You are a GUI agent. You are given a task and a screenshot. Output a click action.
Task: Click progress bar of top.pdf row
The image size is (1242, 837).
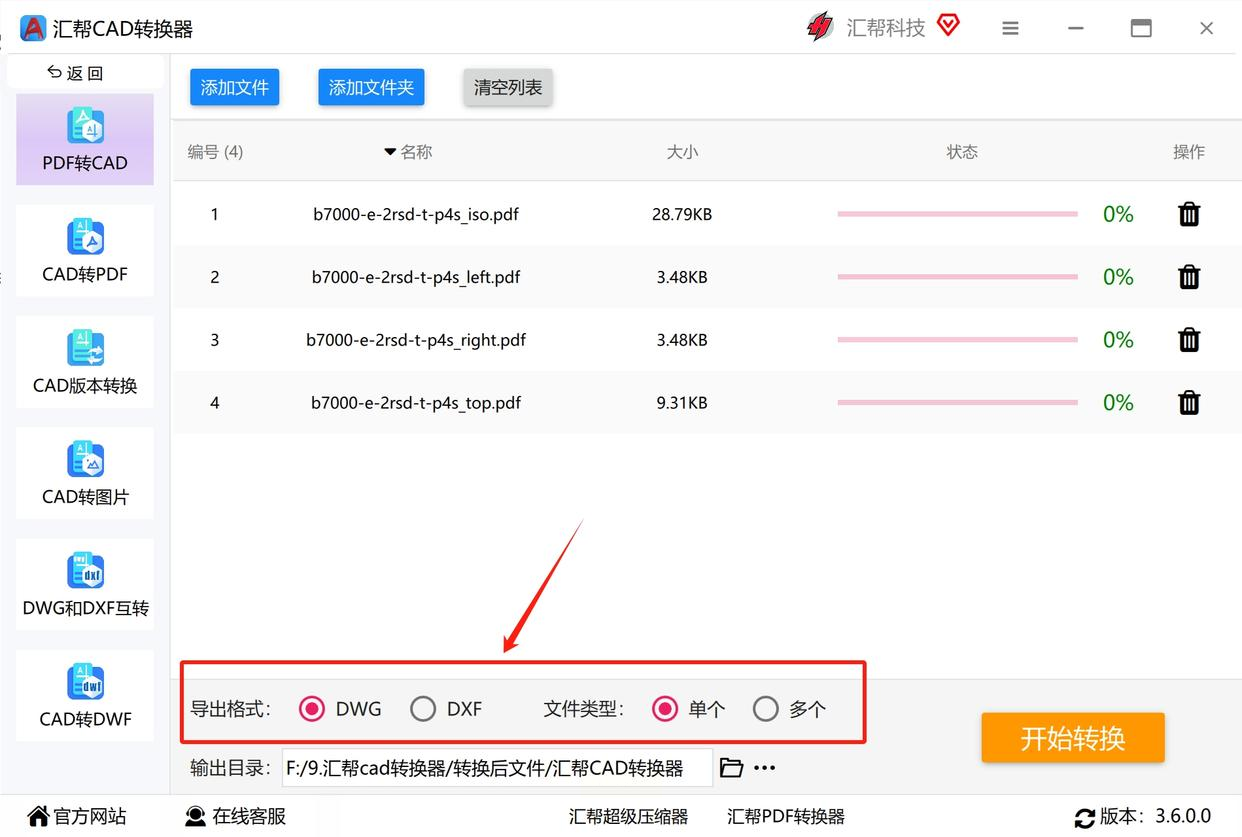[x=957, y=403]
